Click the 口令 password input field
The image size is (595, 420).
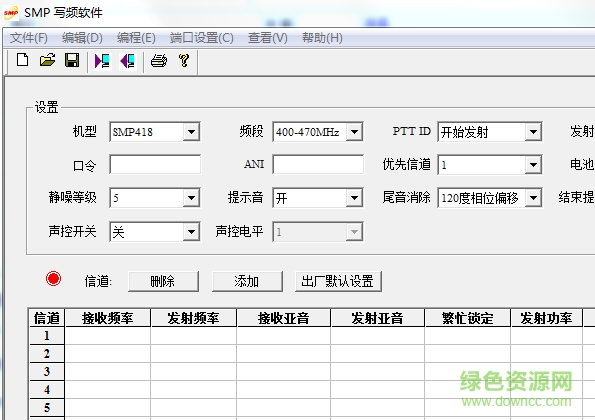coord(155,164)
